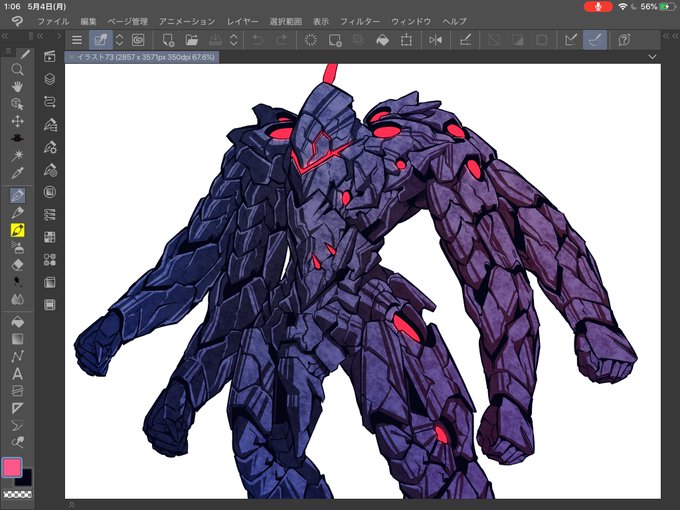The height and width of the screenshot is (510, 680).
Task: Select the Pencil tool below the pen
Action: pos(17,213)
